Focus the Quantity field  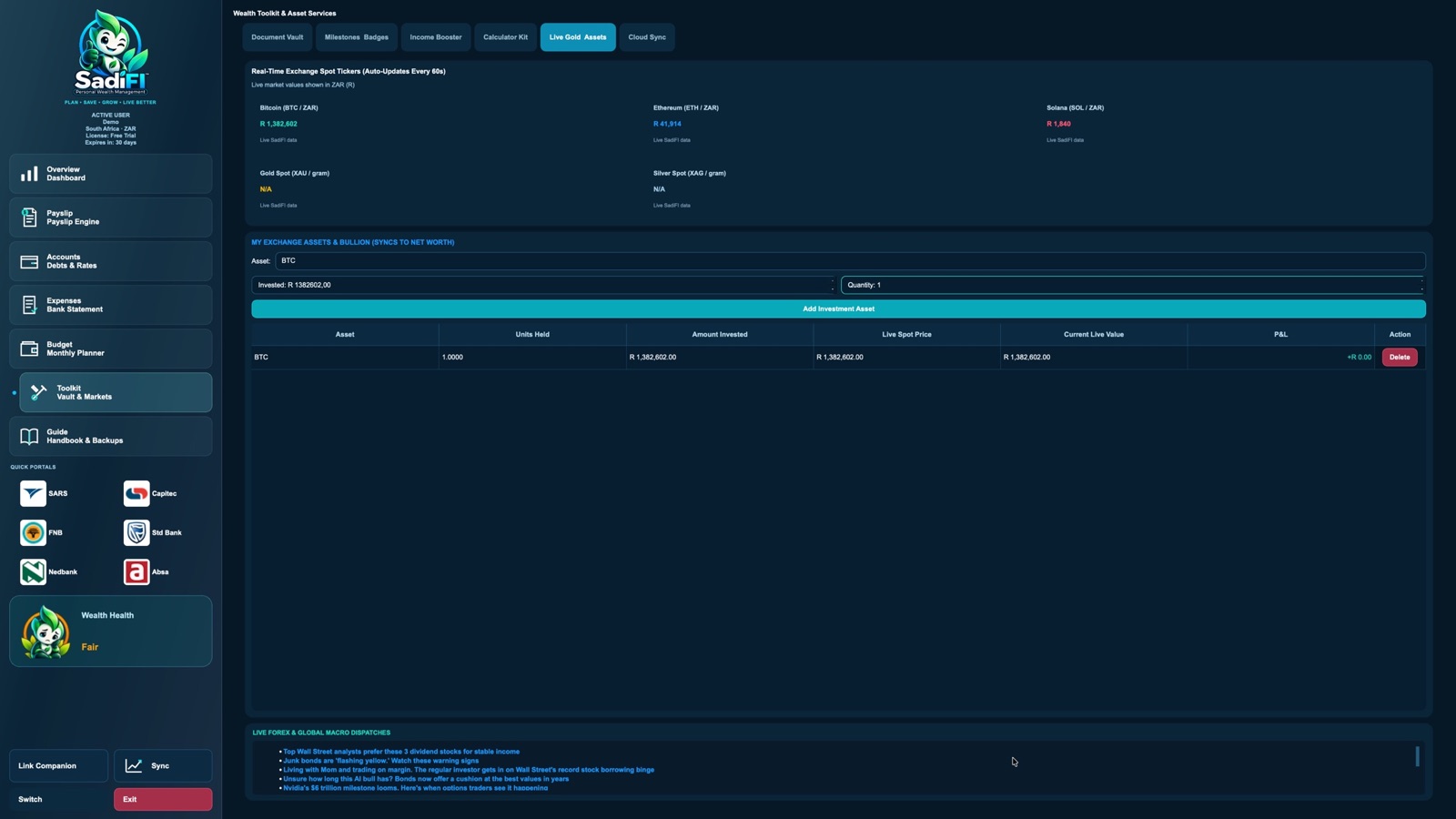(x=1133, y=285)
